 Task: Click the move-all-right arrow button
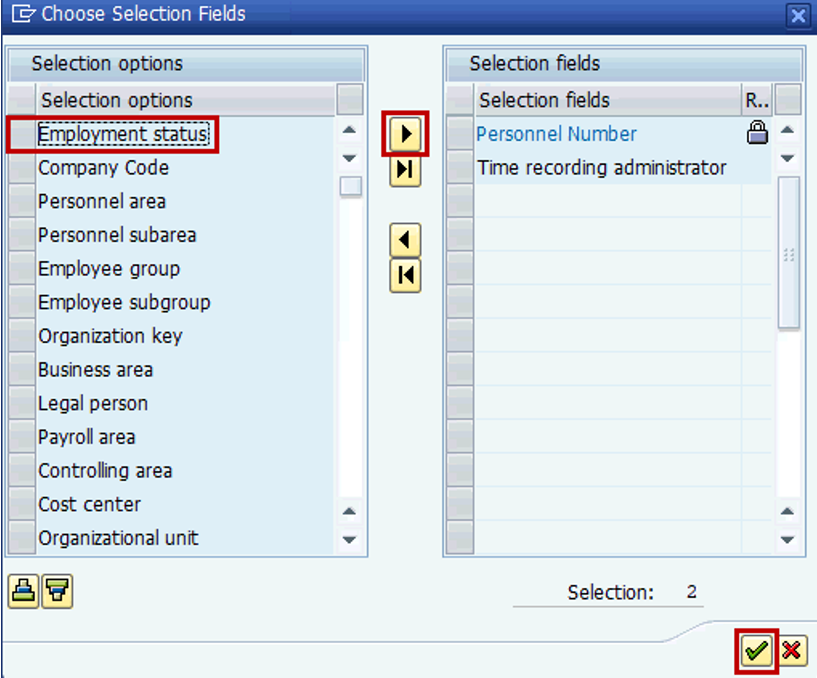point(405,170)
